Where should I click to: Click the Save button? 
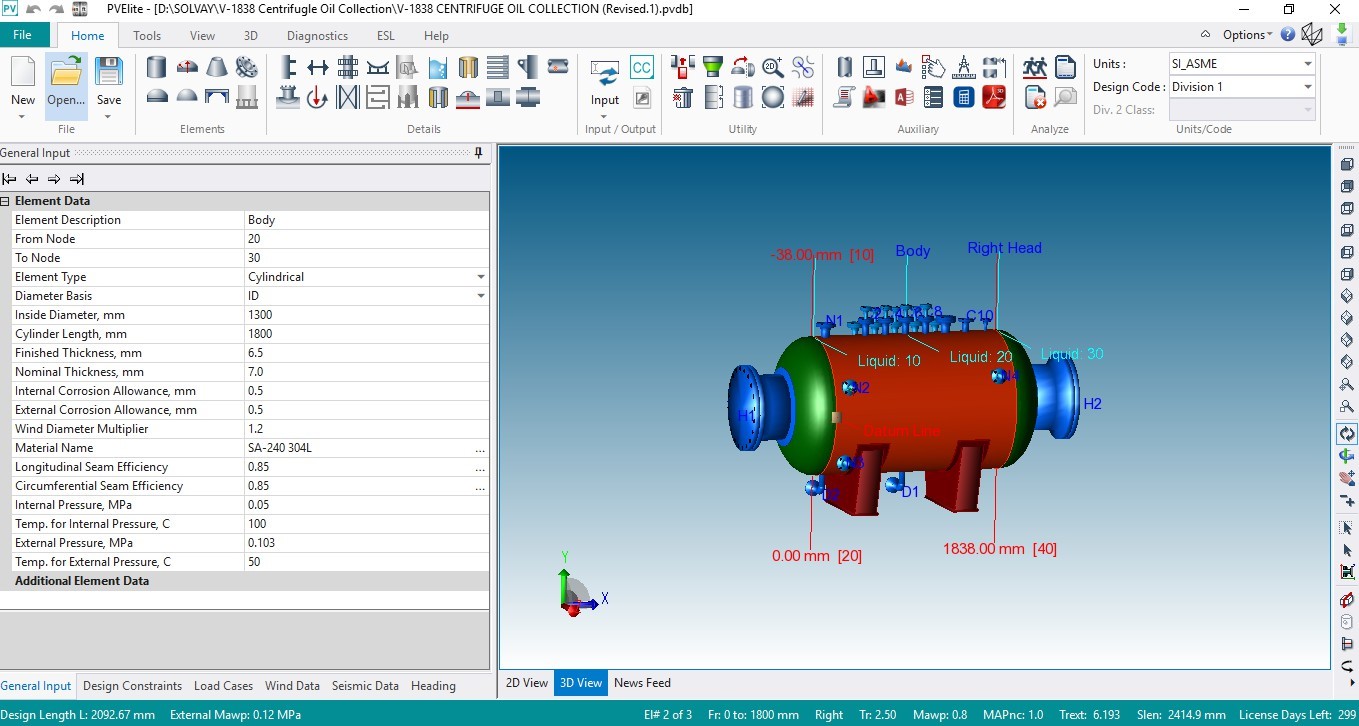pos(109,80)
